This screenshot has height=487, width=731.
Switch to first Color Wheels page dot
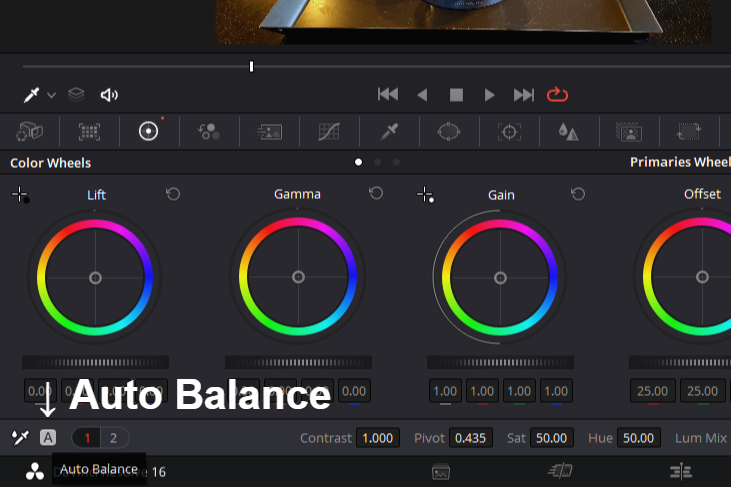click(x=359, y=162)
